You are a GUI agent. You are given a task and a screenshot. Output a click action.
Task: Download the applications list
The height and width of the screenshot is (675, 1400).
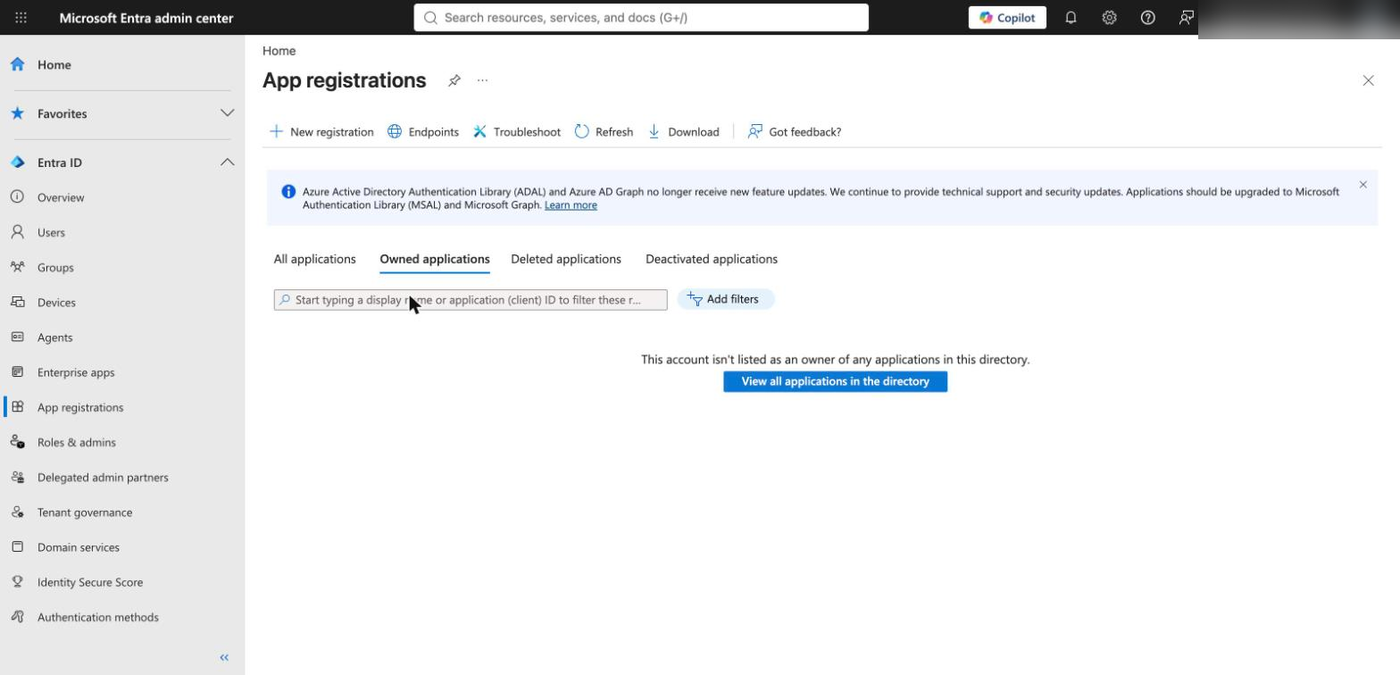(x=684, y=132)
